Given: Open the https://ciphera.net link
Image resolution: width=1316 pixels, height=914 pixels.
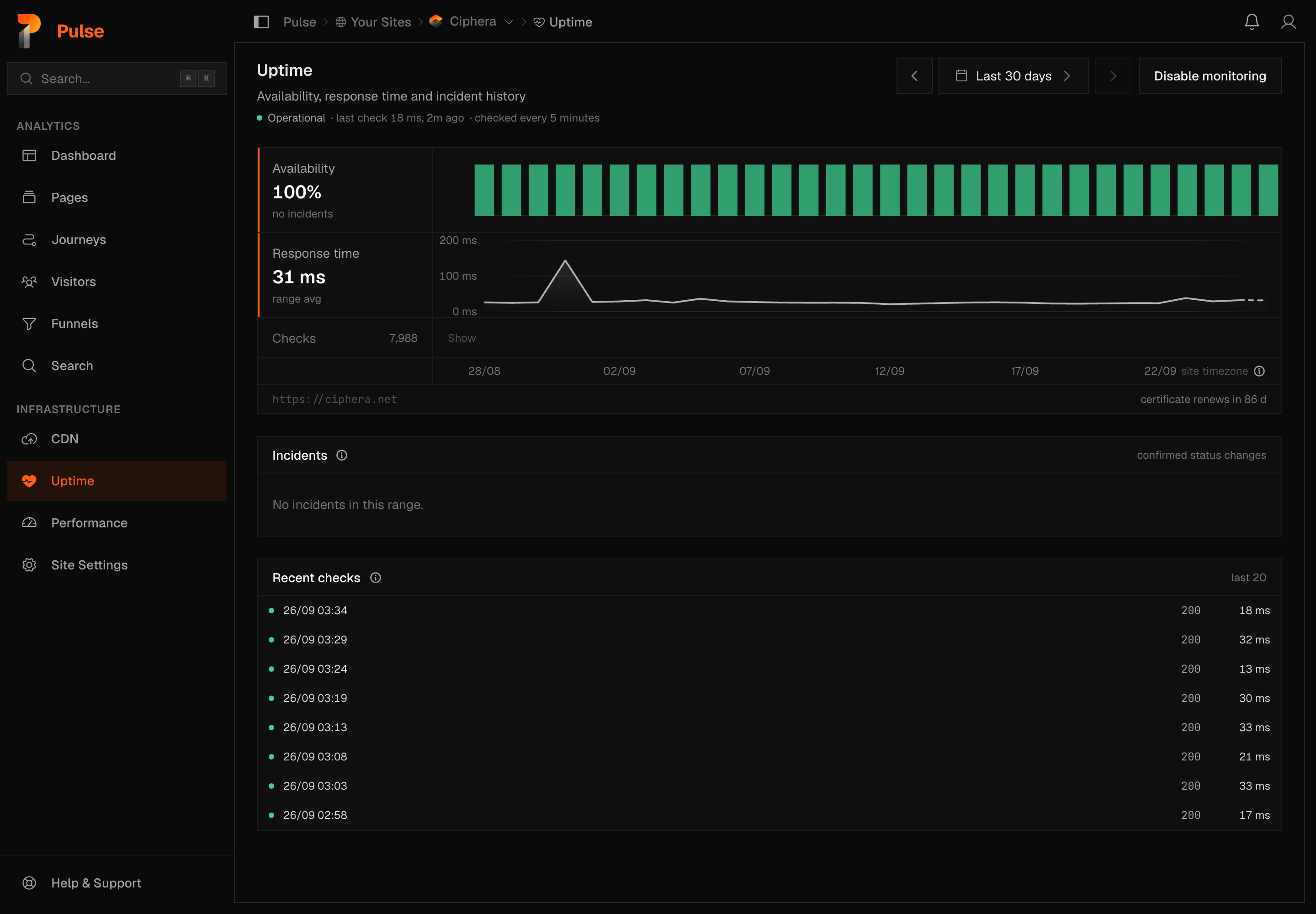Looking at the screenshot, I should (x=334, y=399).
